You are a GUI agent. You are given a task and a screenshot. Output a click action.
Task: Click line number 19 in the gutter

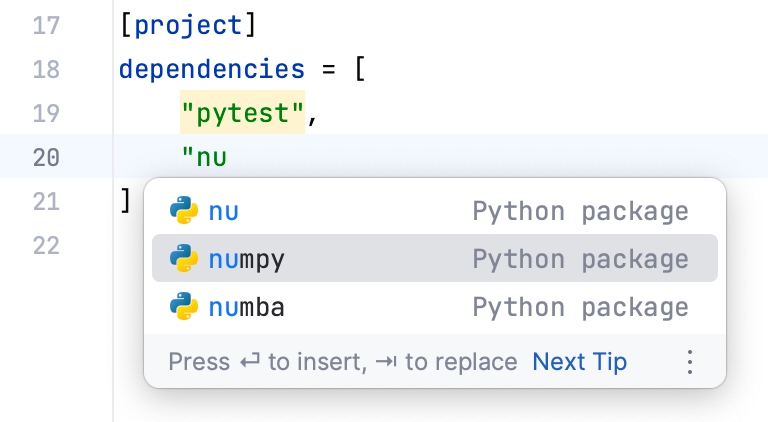(46, 113)
